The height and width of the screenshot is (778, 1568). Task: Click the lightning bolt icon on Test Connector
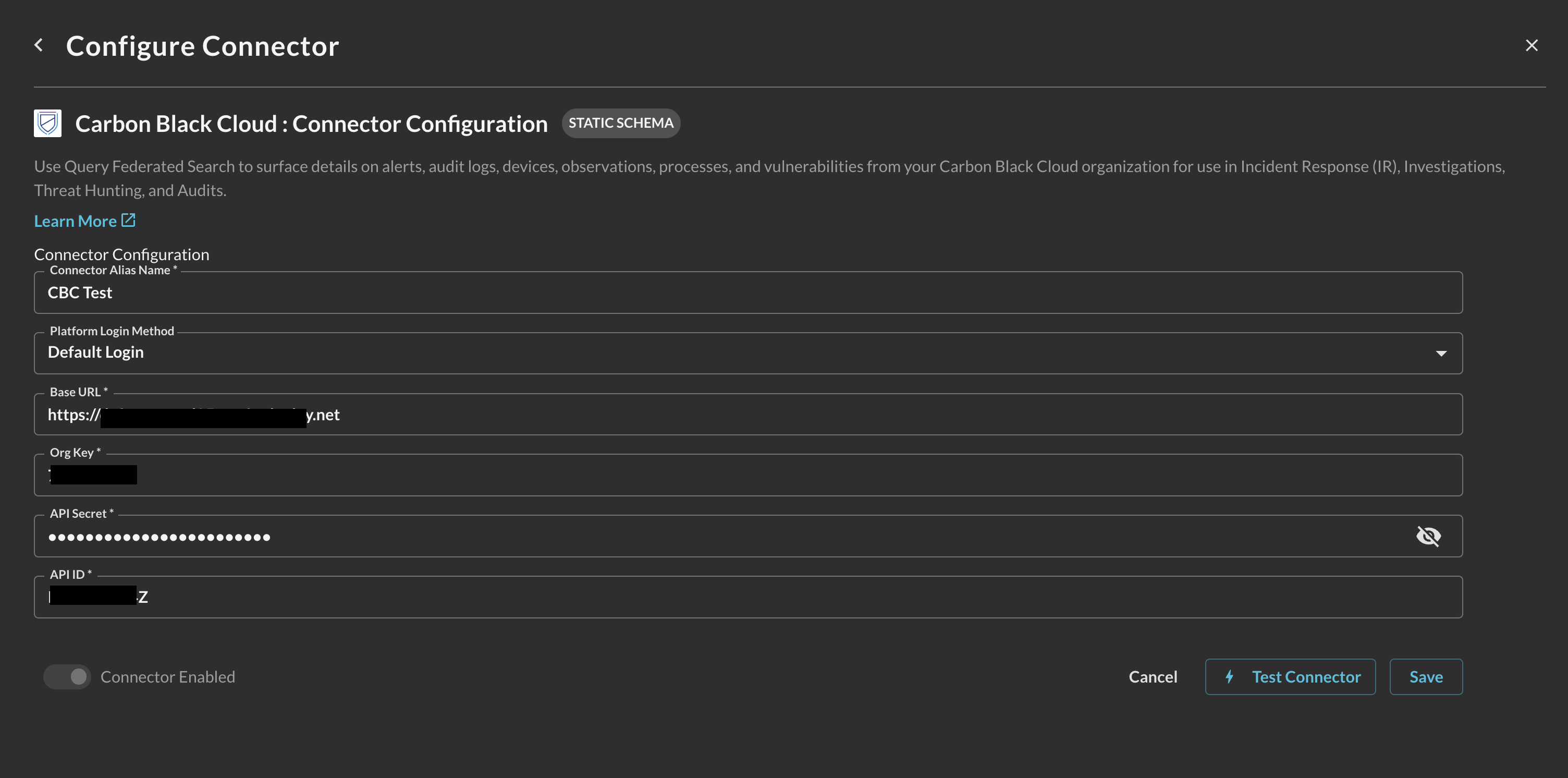(1230, 677)
